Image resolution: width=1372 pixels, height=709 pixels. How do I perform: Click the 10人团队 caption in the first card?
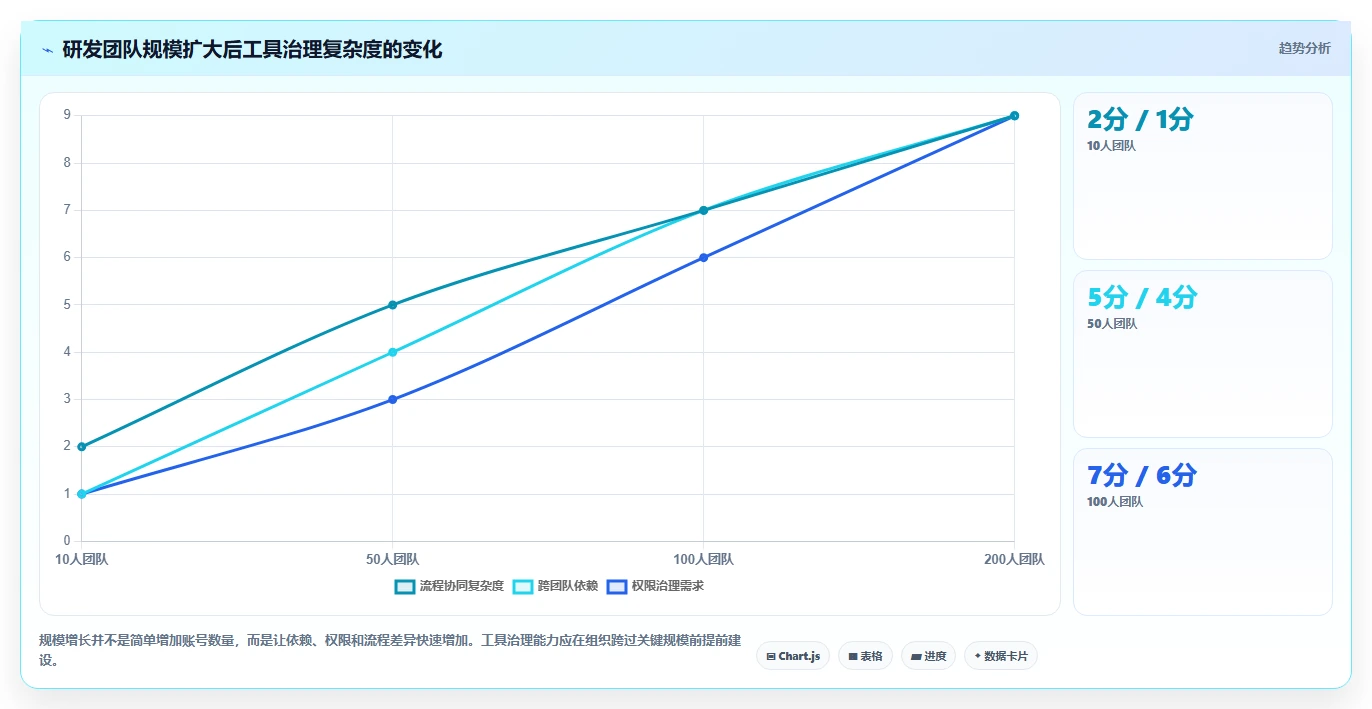pos(1111,146)
